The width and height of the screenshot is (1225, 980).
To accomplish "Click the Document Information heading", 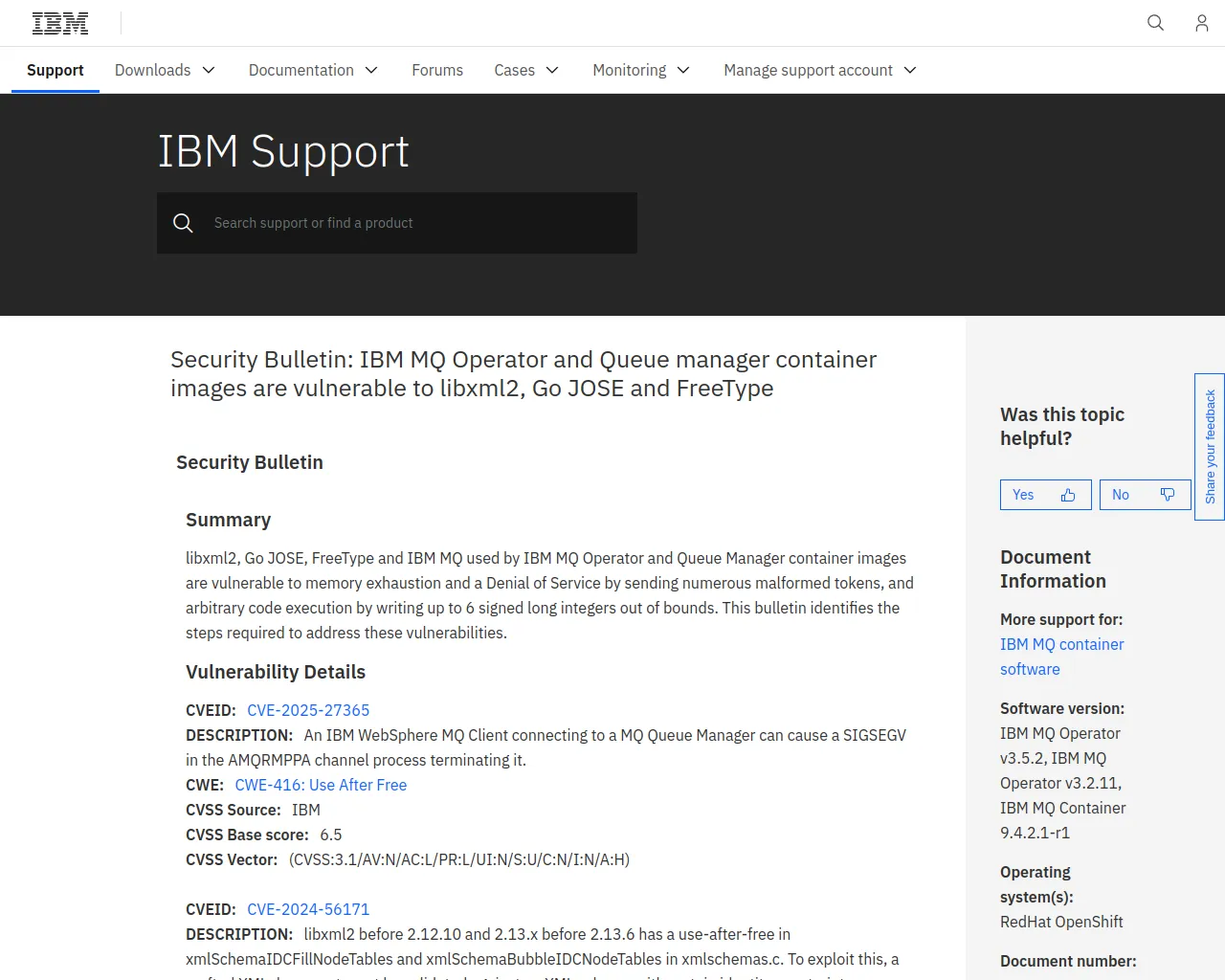I will 1053,569.
